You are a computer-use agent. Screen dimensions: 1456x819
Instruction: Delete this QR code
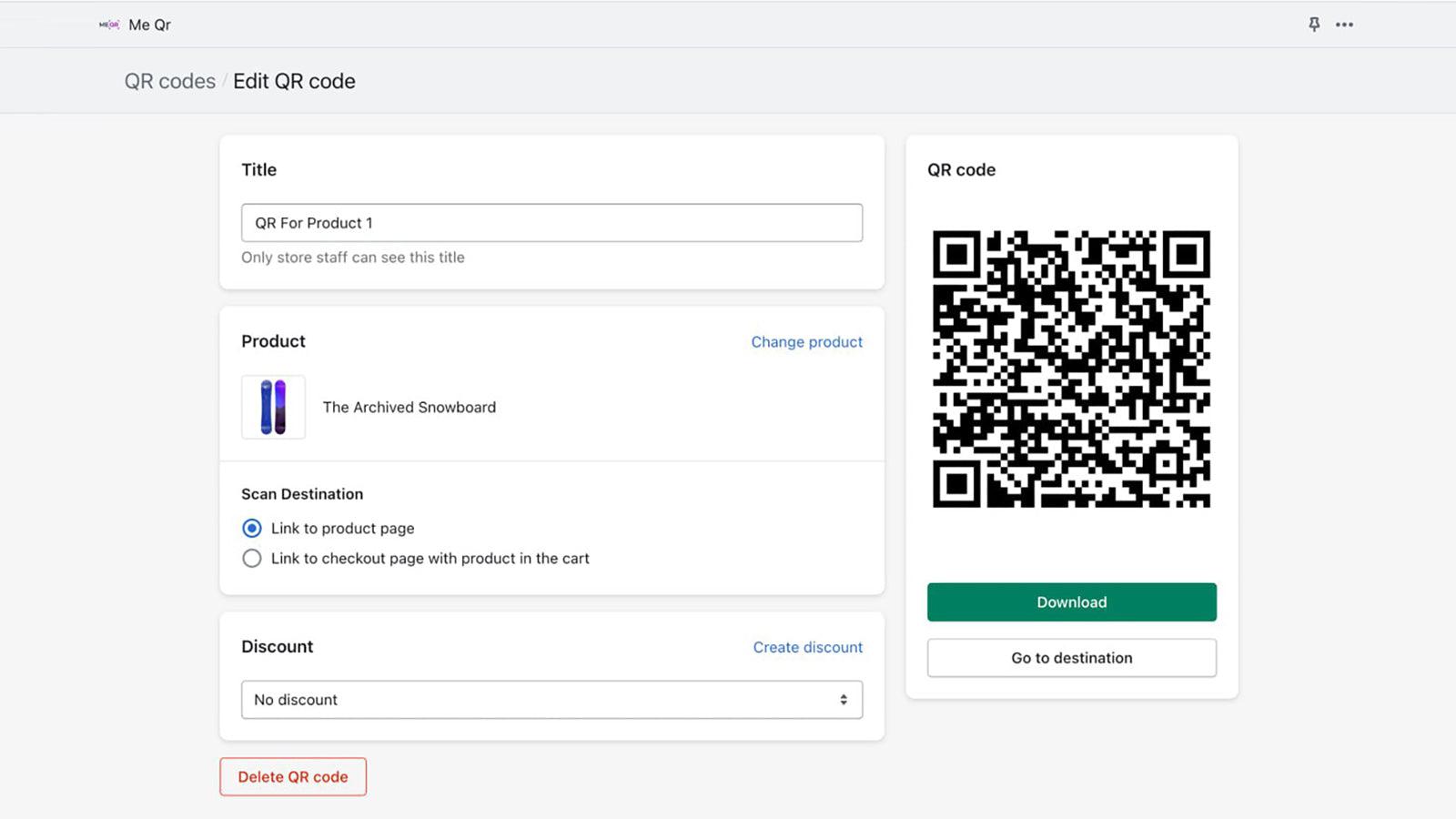292,776
